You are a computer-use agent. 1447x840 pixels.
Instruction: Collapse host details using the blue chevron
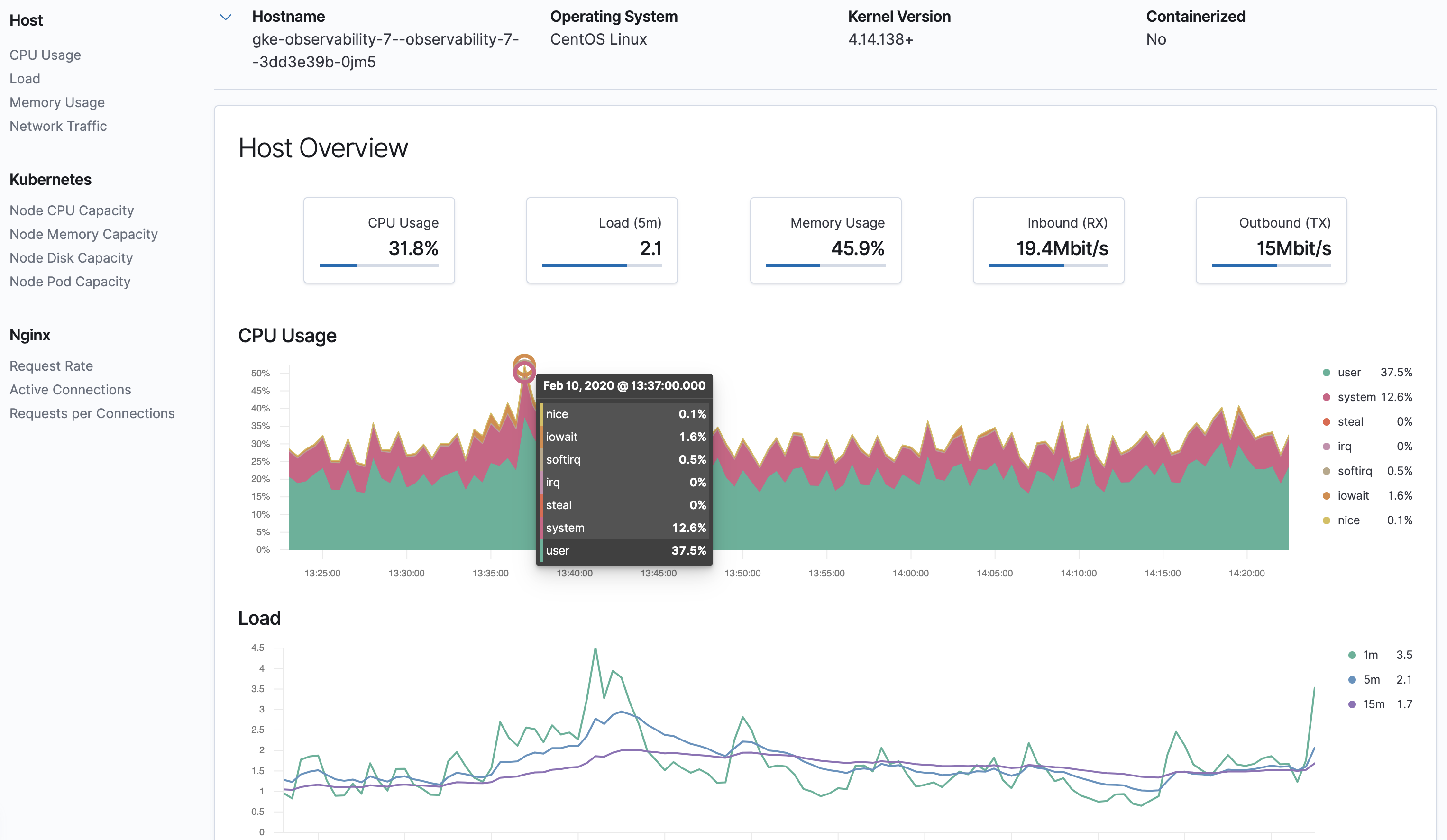point(225,17)
